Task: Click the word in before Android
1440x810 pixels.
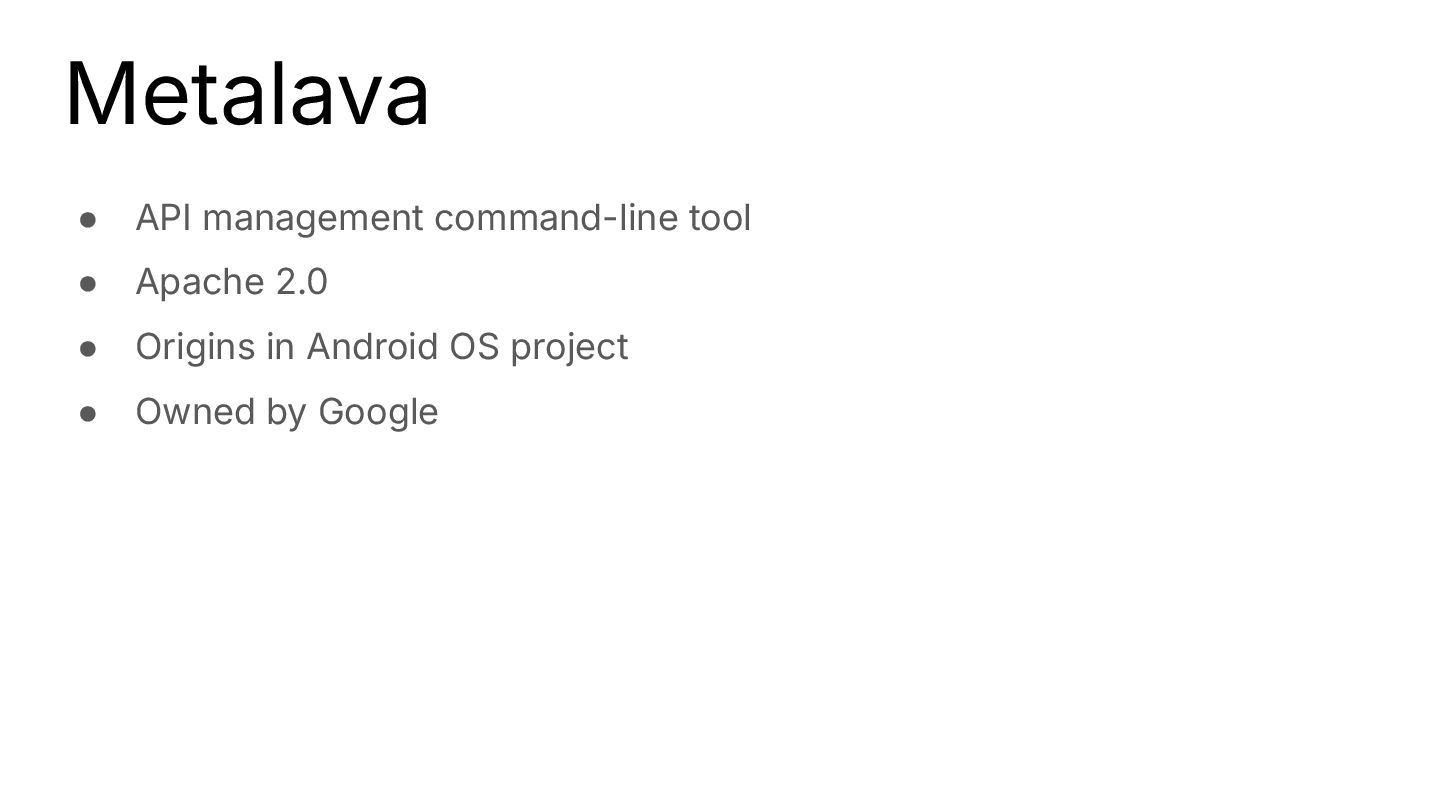Action: click(x=281, y=347)
